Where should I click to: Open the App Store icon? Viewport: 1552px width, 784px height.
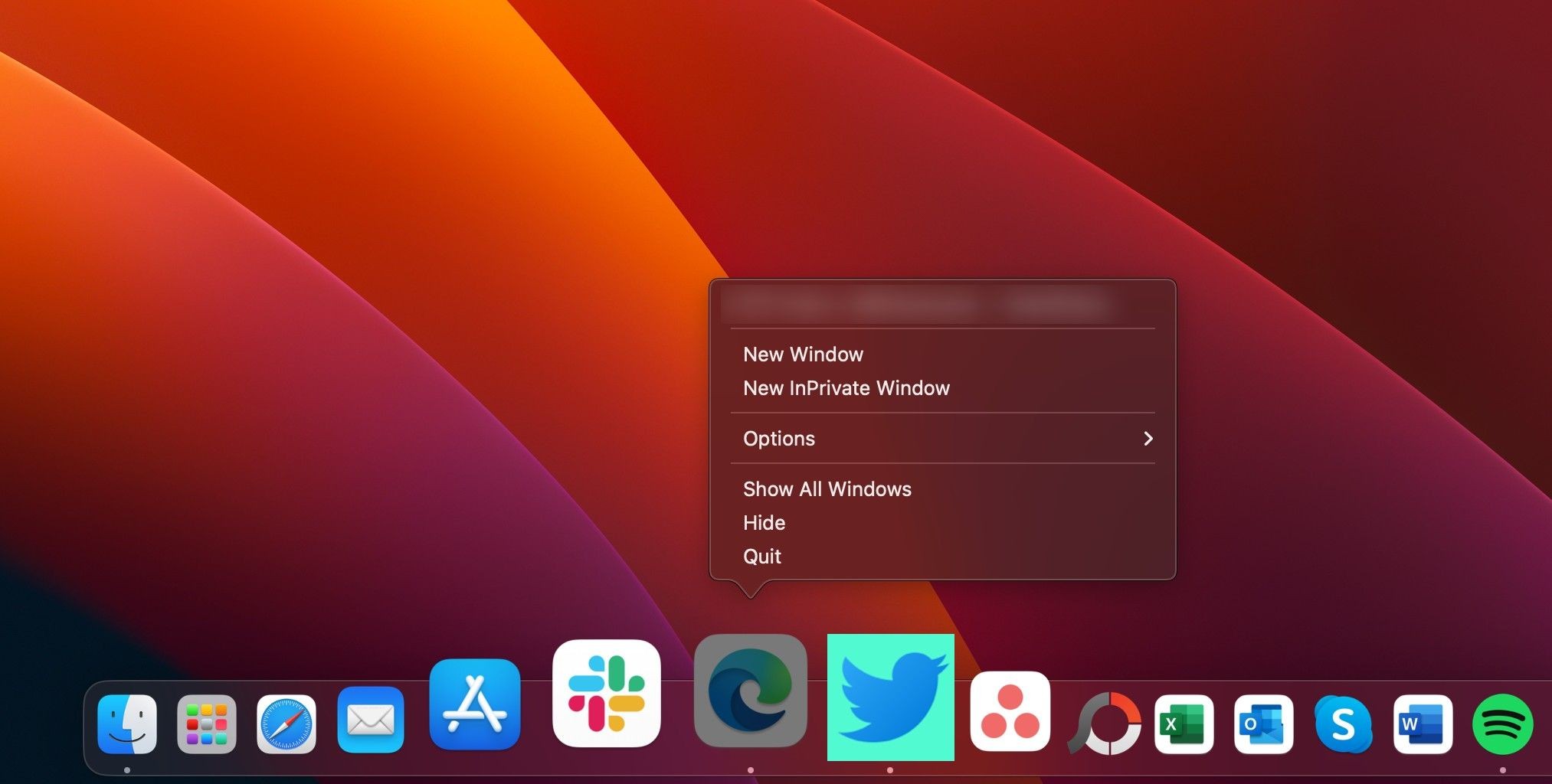click(475, 704)
